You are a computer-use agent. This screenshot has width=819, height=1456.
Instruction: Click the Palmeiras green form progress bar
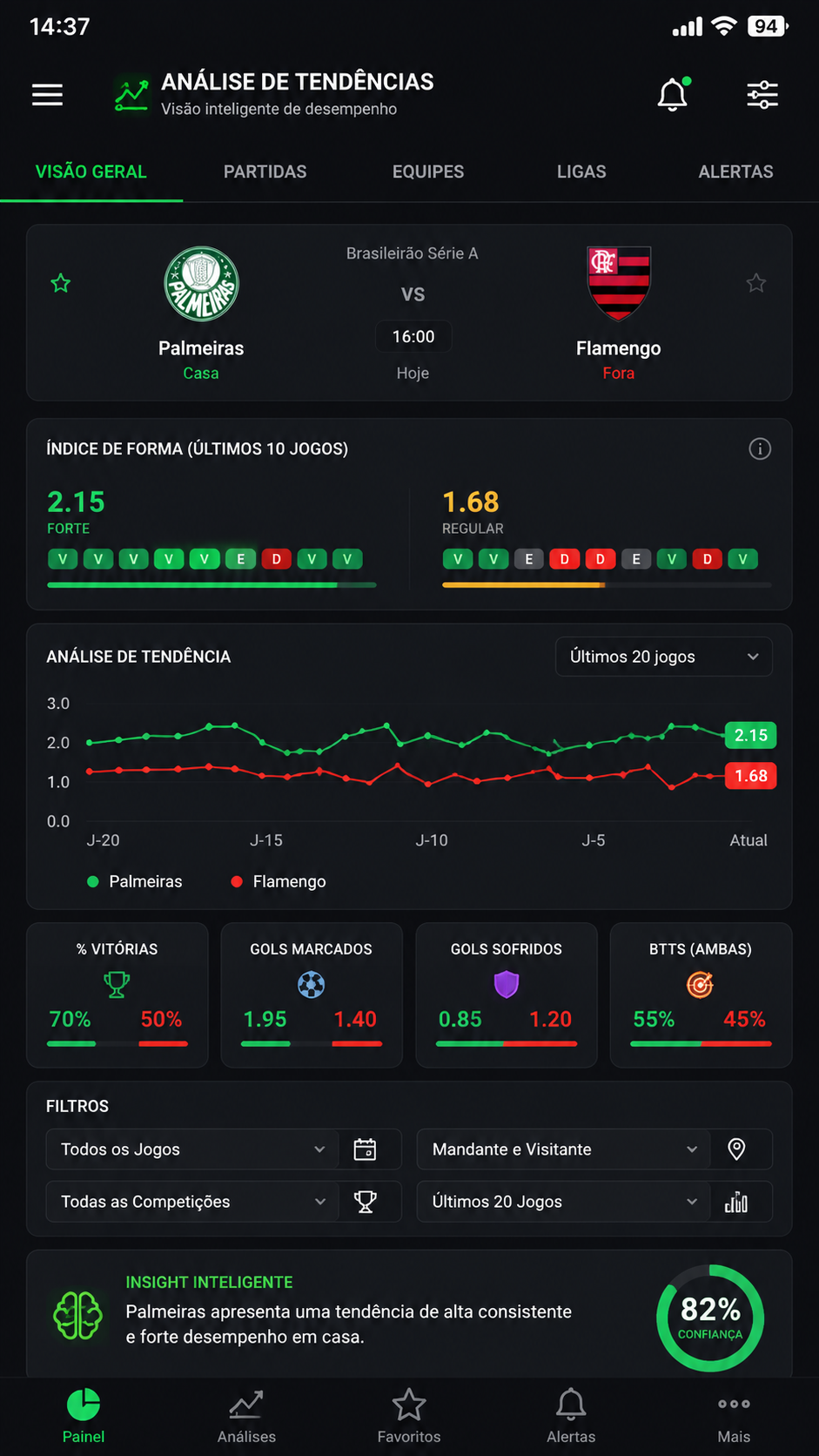pyautogui.click(x=211, y=585)
